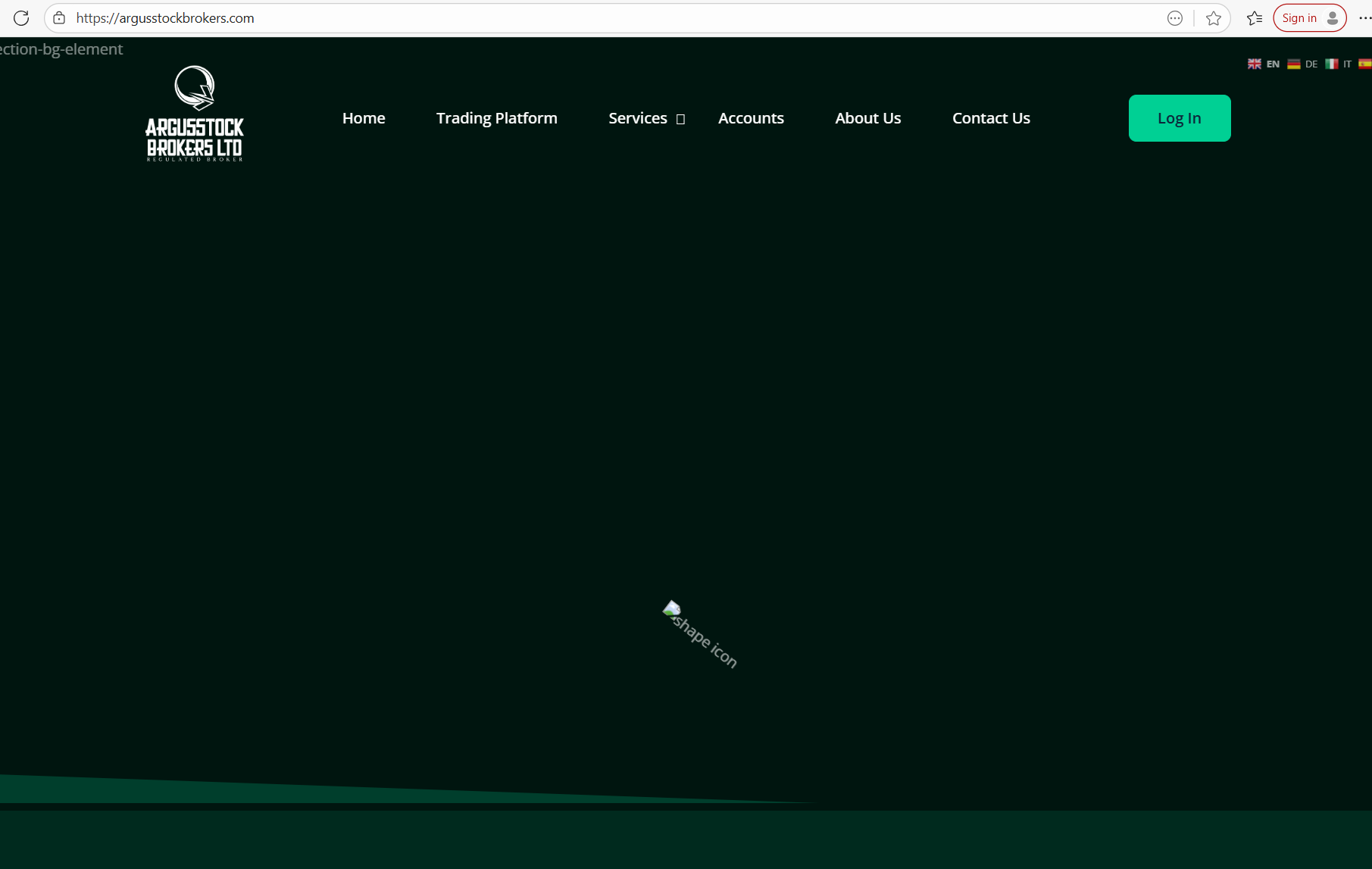Click the address bar three-dot circle icon
This screenshot has height=869, width=1372.
[1174, 18]
